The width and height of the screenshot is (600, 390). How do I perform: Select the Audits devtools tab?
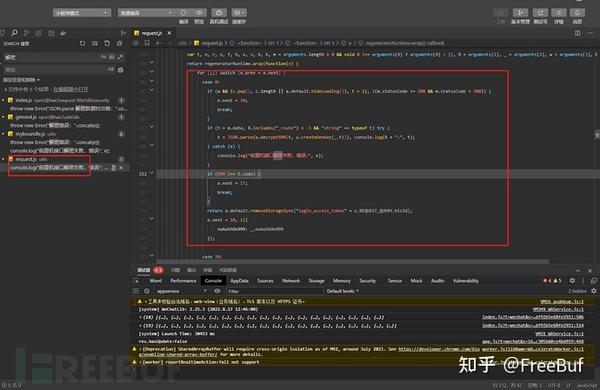pos(437,281)
